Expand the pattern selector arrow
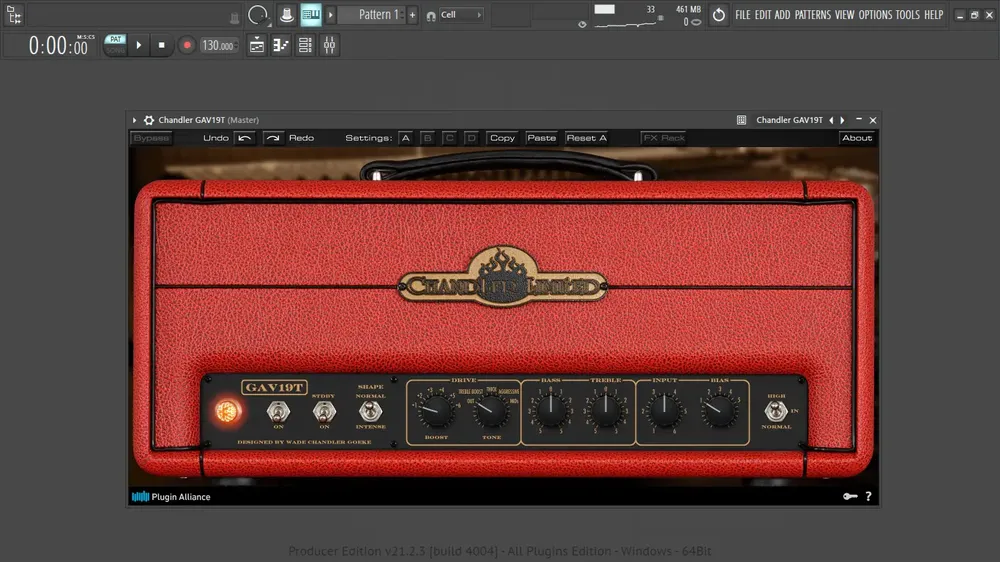Image resolution: width=1000 pixels, height=562 pixels. click(330, 15)
